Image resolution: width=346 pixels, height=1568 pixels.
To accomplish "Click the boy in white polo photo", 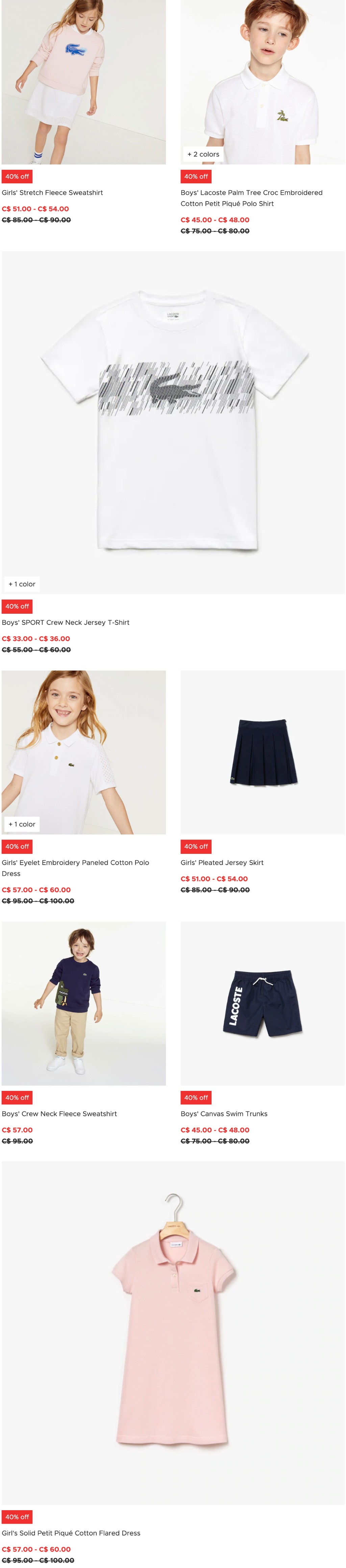I will tap(263, 82).
